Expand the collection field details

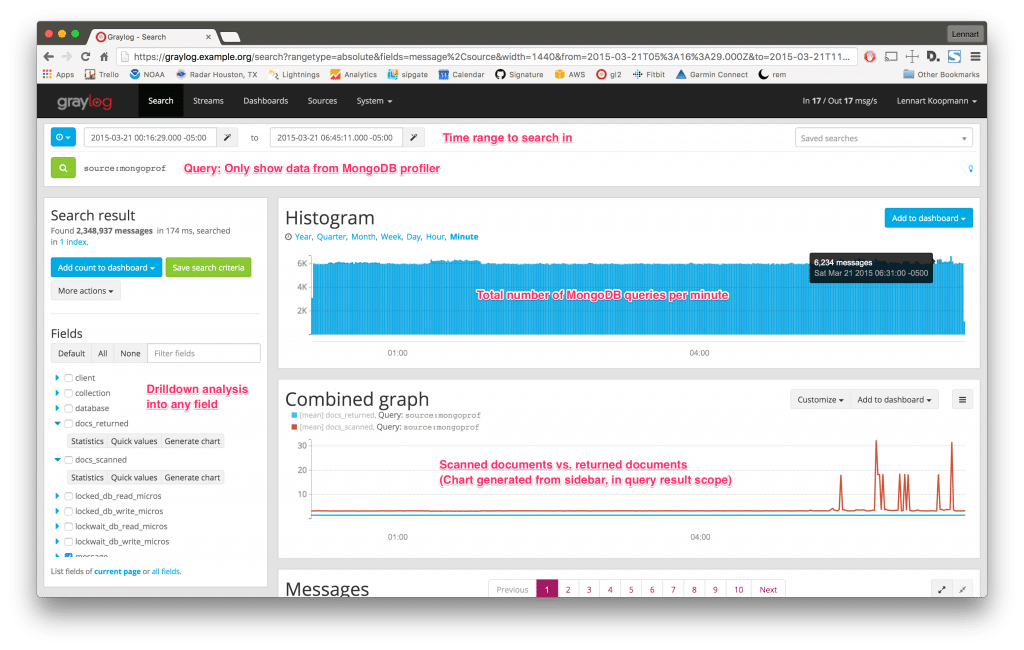tap(57, 393)
